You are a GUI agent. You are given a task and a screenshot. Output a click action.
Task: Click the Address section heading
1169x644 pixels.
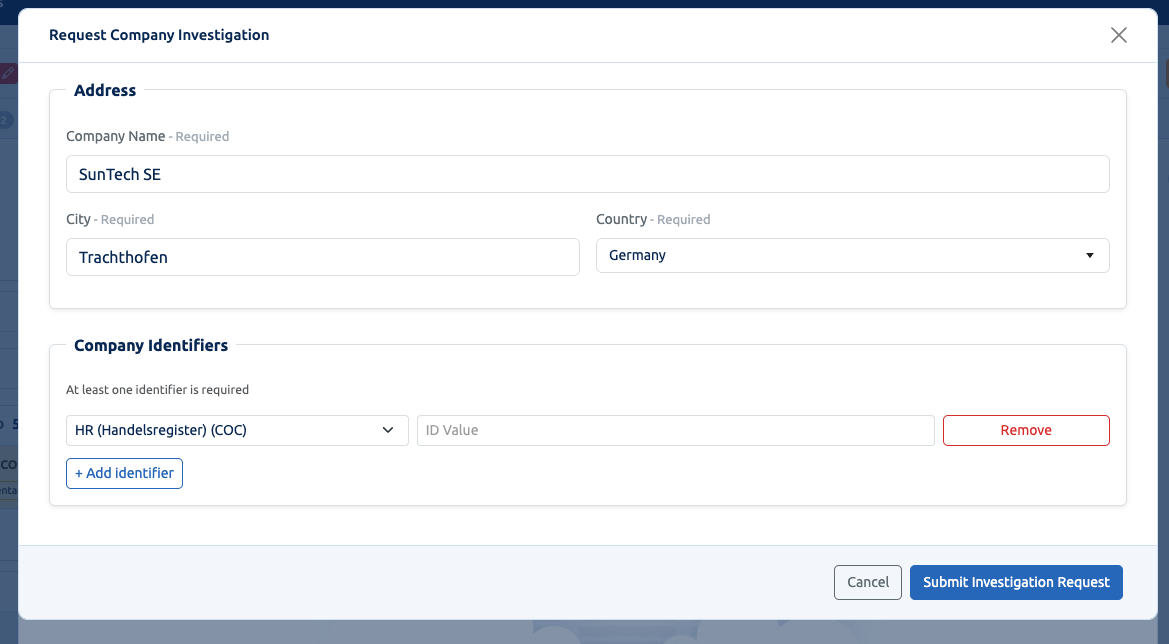(105, 90)
